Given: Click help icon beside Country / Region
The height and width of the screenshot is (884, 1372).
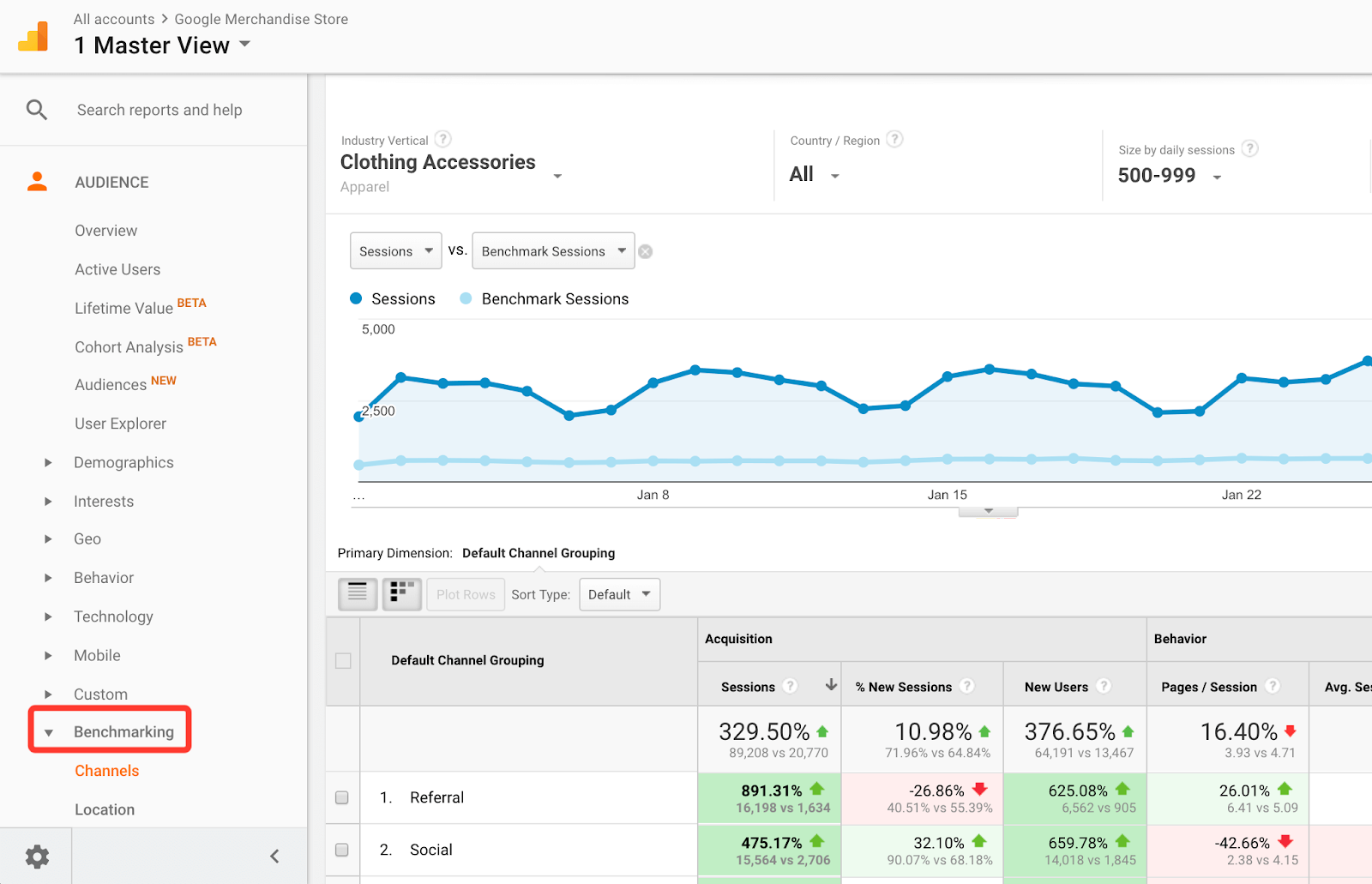Looking at the screenshot, I should pos(894,139).
